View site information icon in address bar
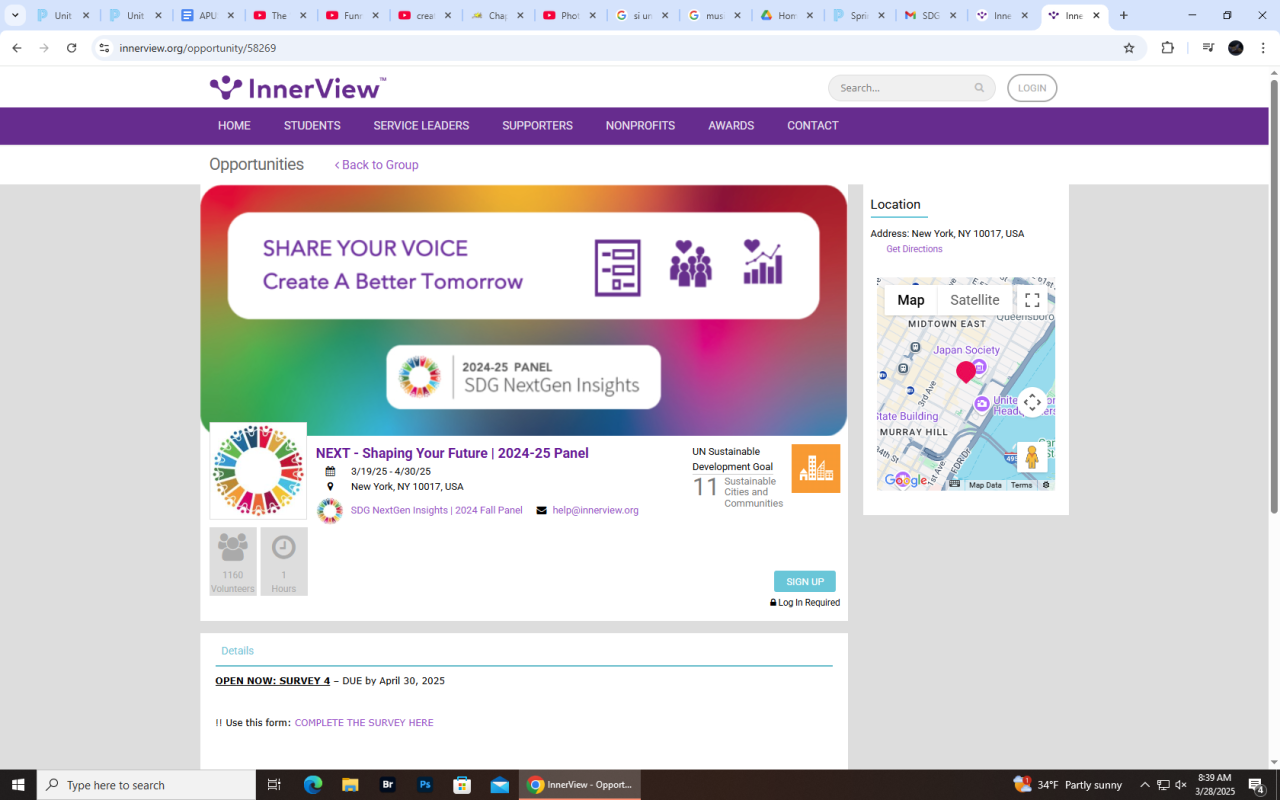 (104, 48)
